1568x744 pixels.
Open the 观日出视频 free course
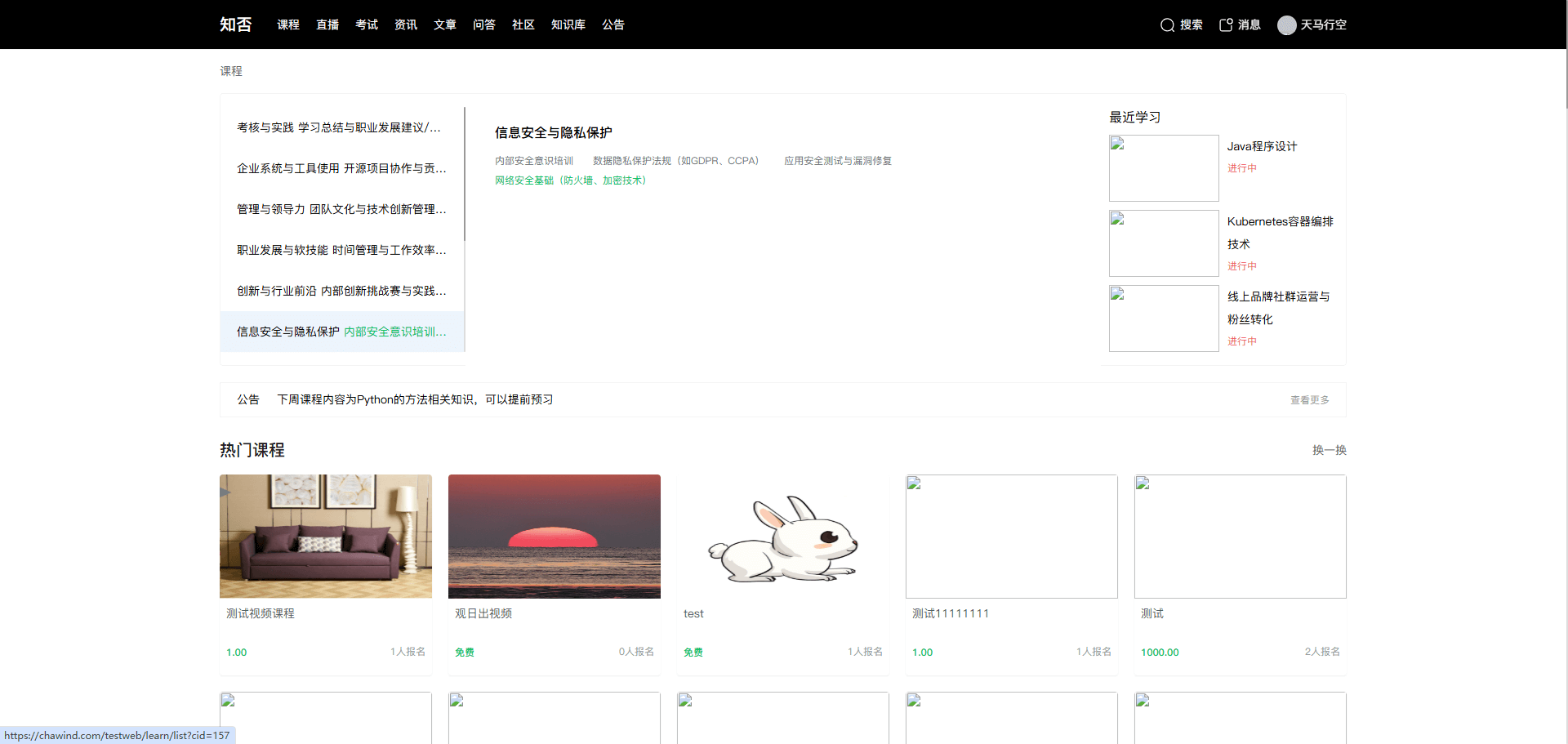tap(554, 537)
